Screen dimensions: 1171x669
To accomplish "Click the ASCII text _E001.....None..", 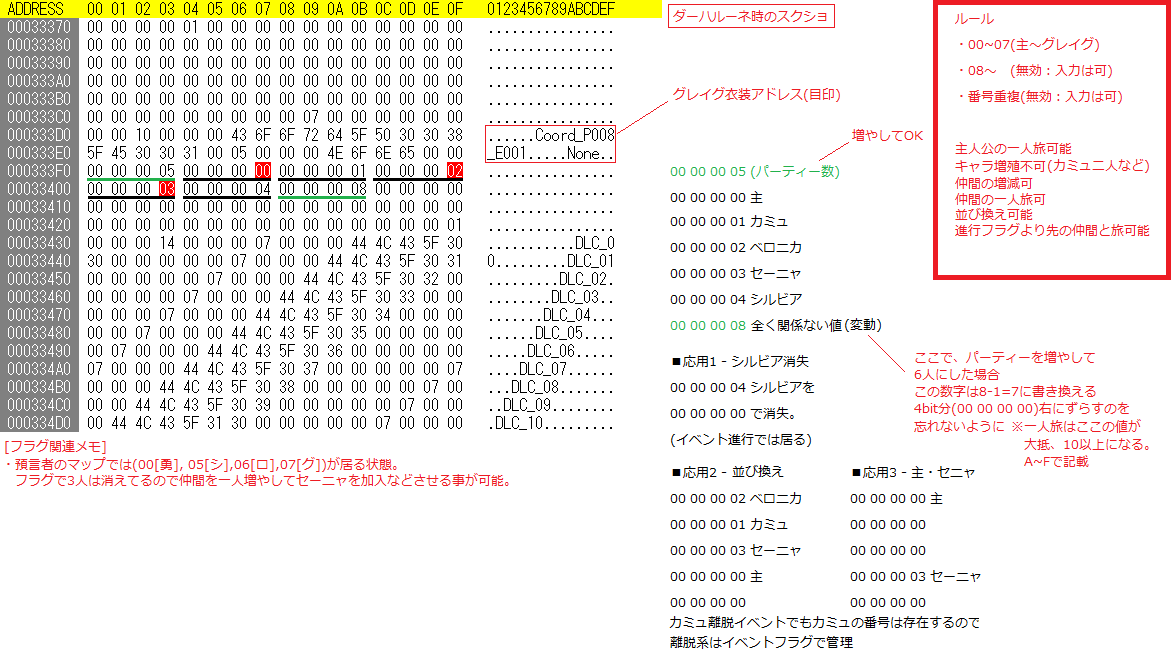I will point(551,153).
